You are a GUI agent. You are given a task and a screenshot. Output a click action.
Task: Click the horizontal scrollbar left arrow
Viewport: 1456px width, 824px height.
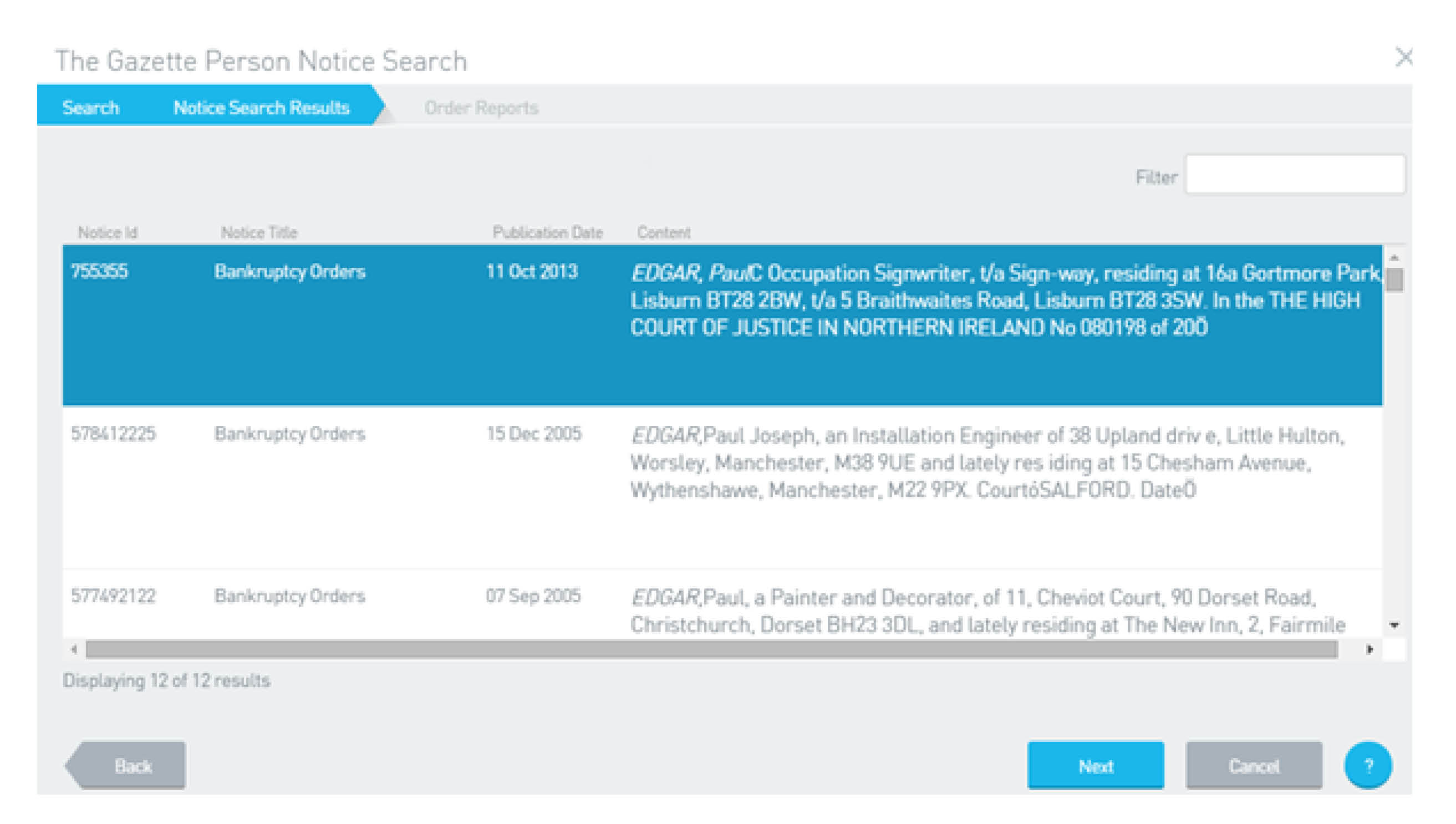pyautogui.click(x=74, y=649)
